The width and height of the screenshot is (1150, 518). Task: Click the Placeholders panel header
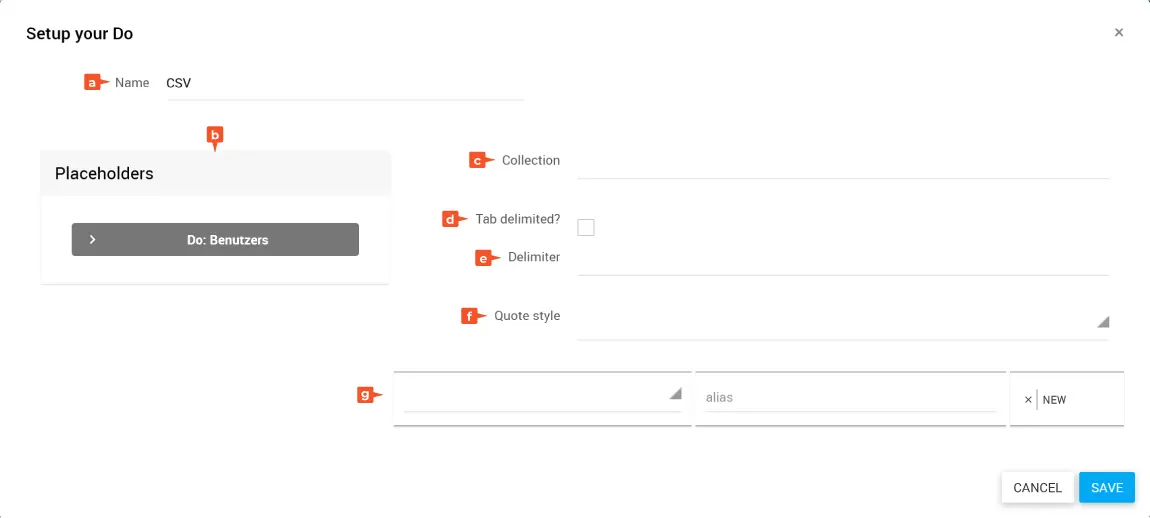pyautogui.click(x=215, y=173)
